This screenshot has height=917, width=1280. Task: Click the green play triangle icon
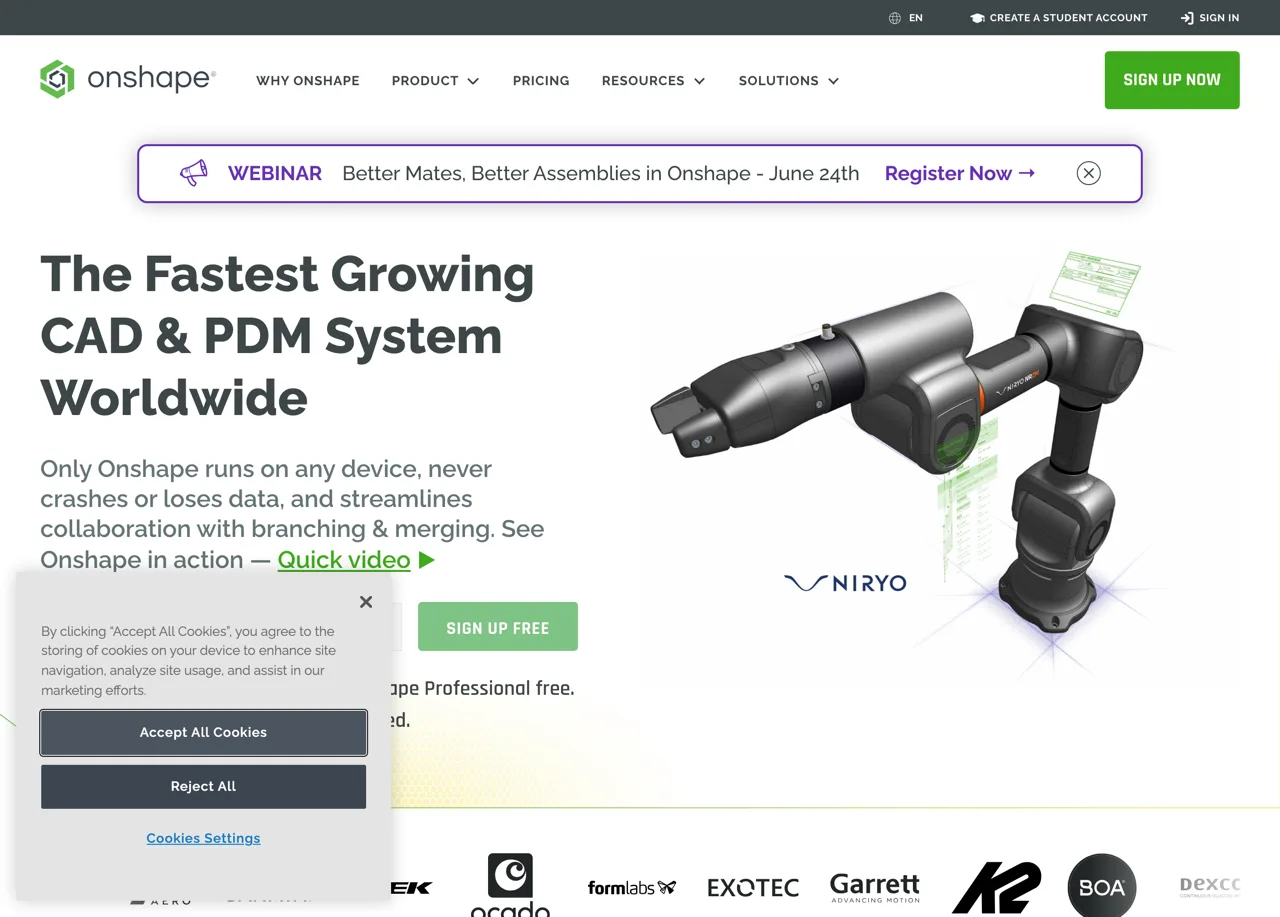[427, 560]
